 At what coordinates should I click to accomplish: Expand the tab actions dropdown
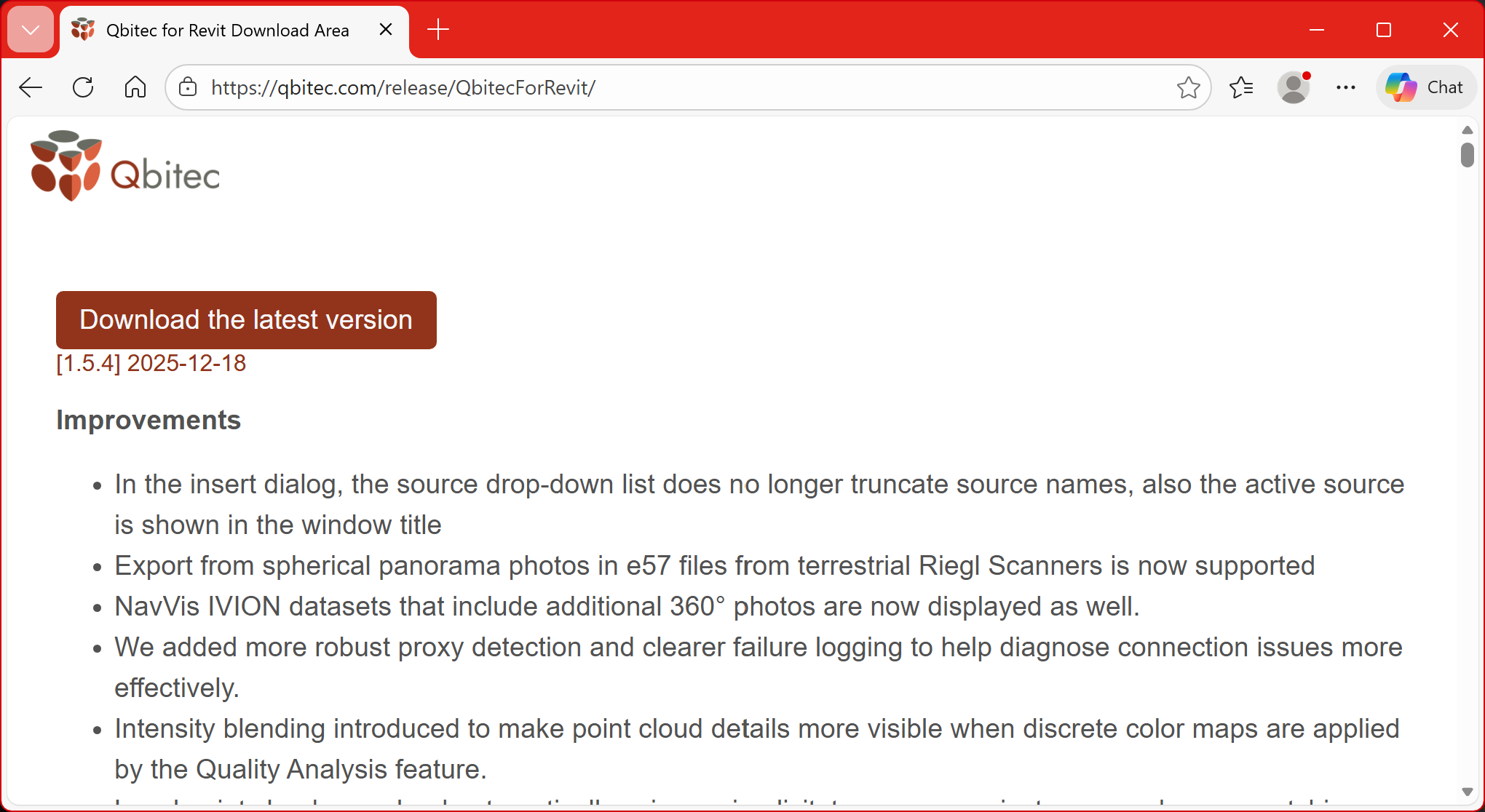pyautogui.click(x=31, y=30)
